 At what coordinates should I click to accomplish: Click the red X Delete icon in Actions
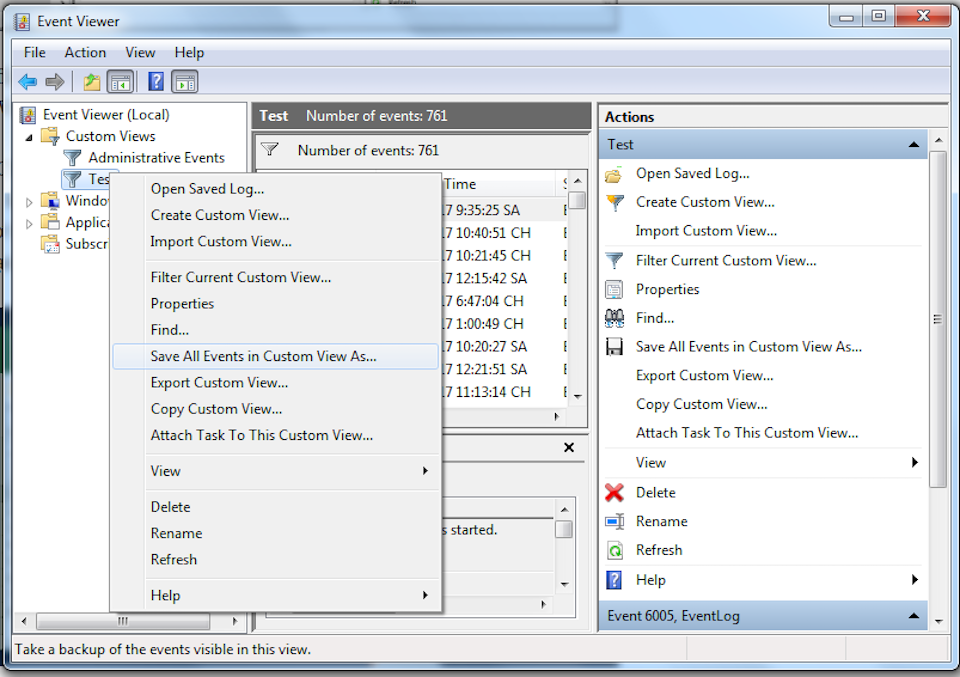click(614, 492)
